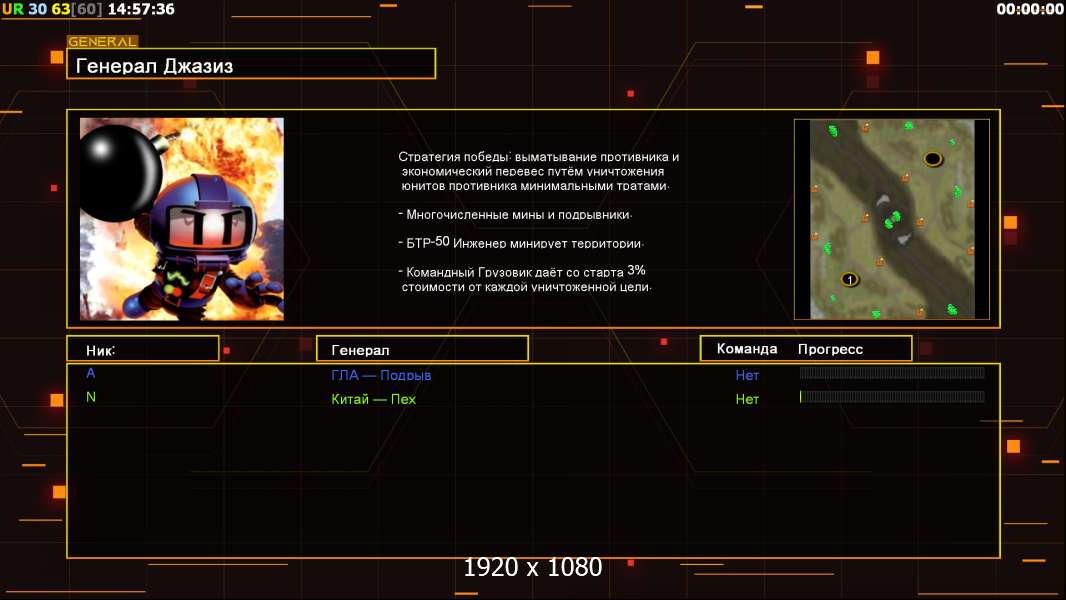Screen dimensions: 1066x600
Task: Click the 'Прогресс' column header
Action: coord(830,349)
